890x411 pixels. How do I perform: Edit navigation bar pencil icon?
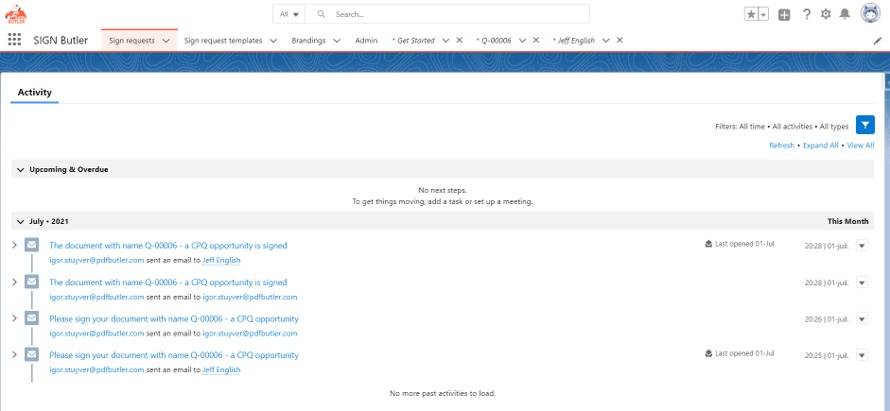[877, 41]
